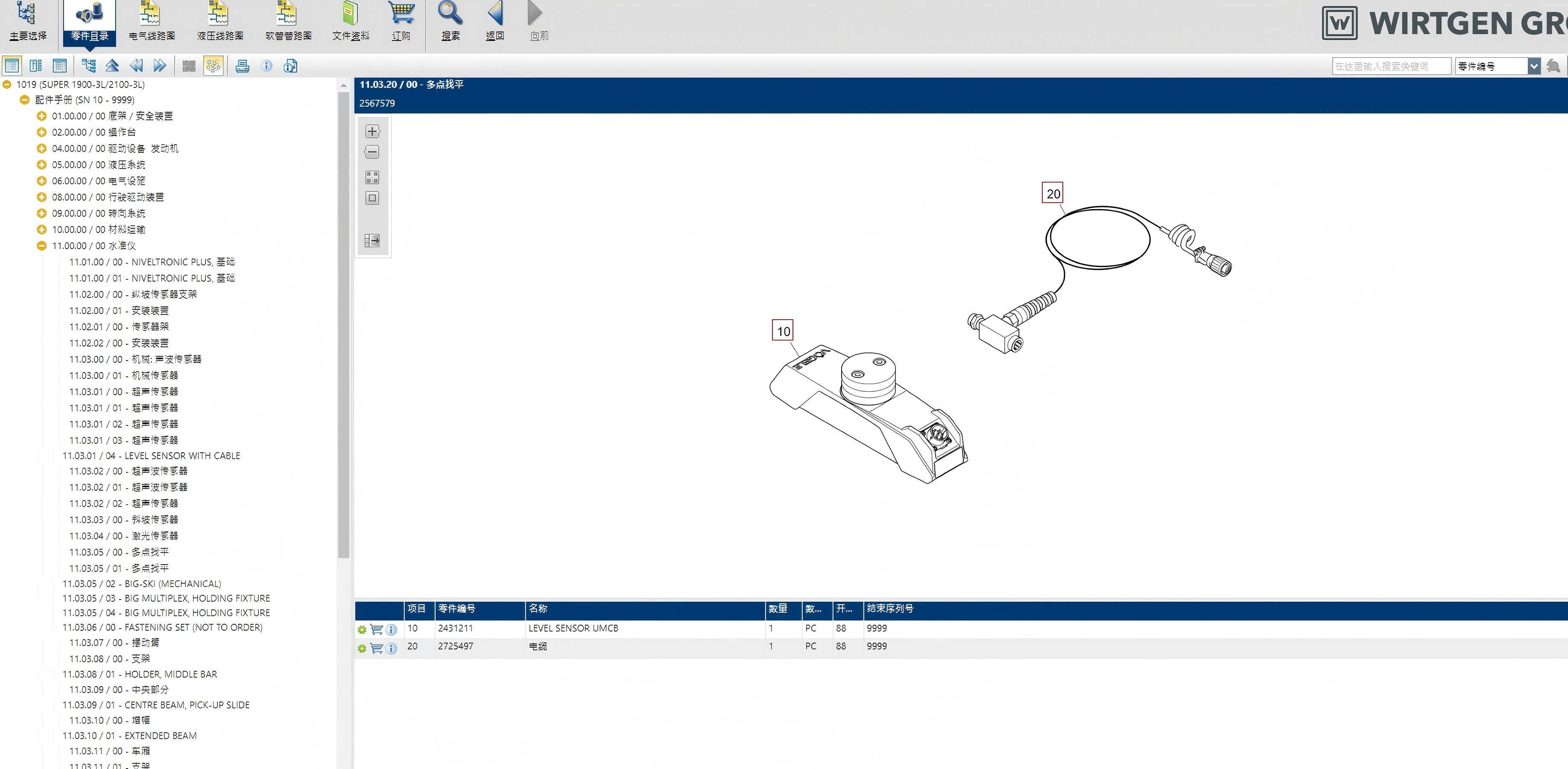The image size is (1568, 769).
Task: Toggle the first layout view button
Action: click(12, 66)
